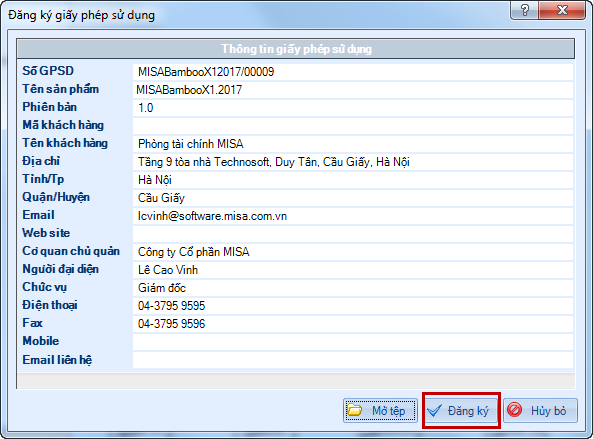This screenshot has height=439, width=593.
Task: Click the Tên sản phẩm field
Action: [x=353, y=90]
